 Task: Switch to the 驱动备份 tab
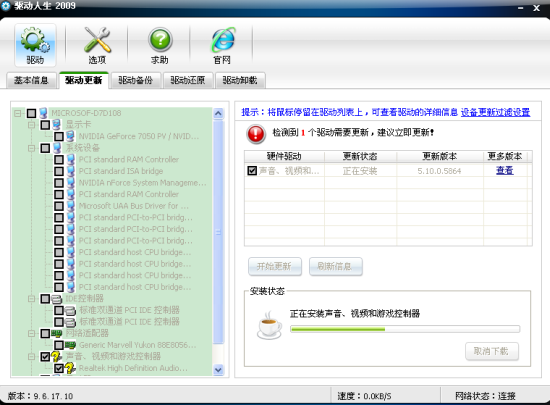point(136,80)
